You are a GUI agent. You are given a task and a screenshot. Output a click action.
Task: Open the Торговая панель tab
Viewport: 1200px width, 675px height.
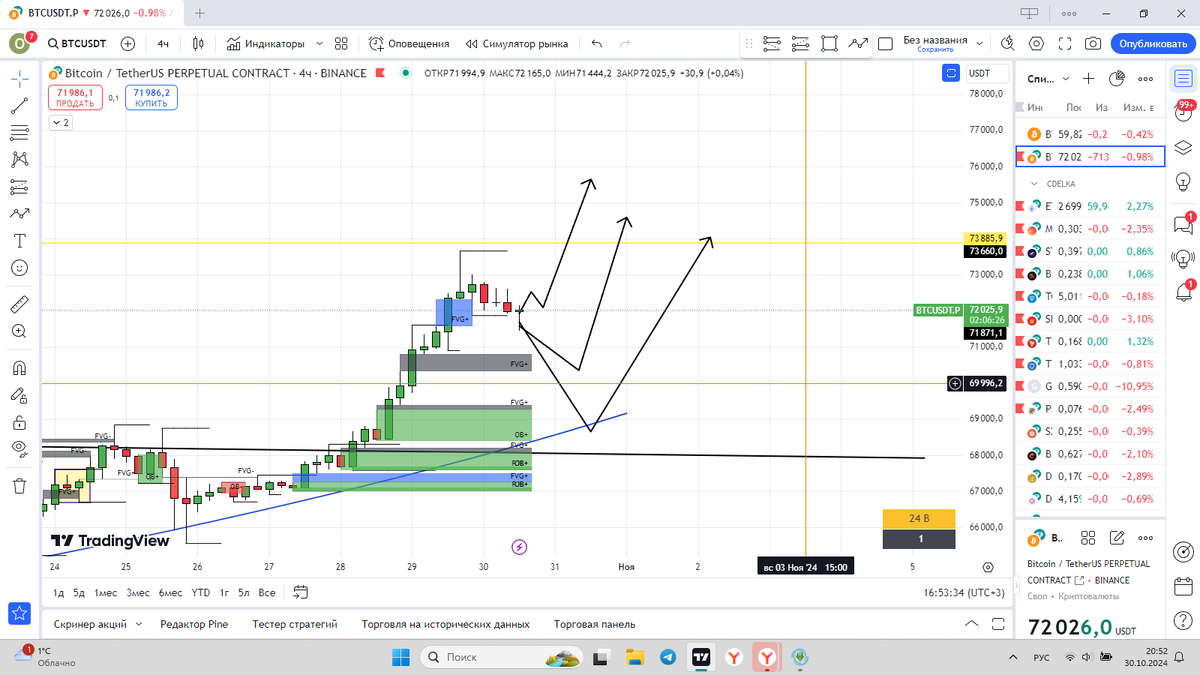pyautogui.click(x=594, y=624)
